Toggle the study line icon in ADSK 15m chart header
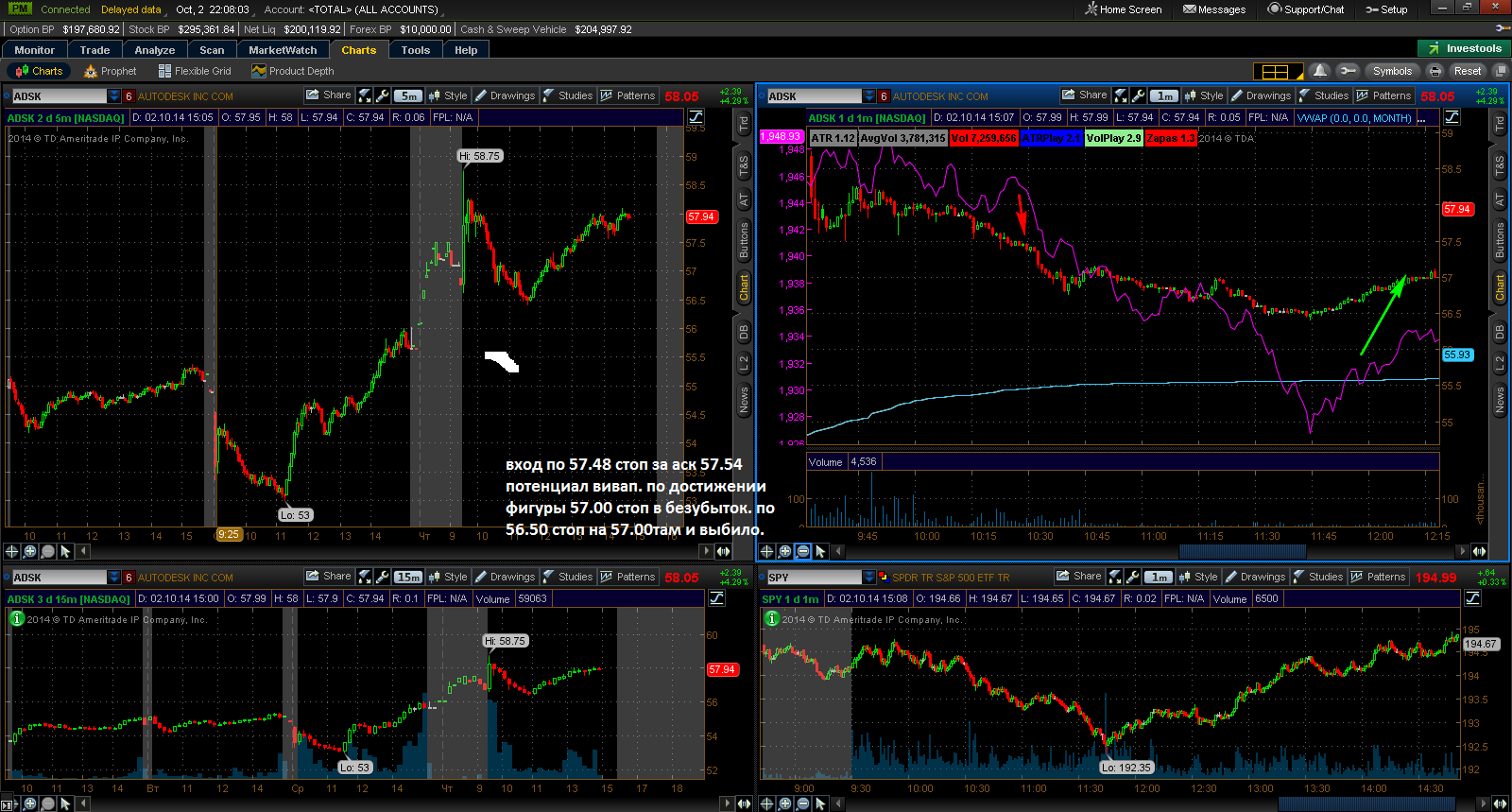The width and height of the screenshot is (1512, 812). coord(716,598)
